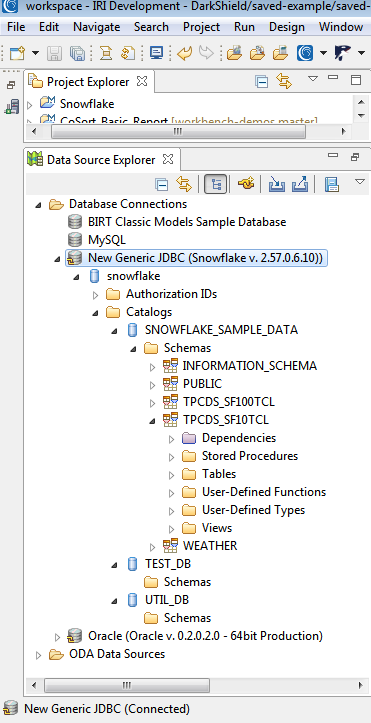Screen dimensions: 371x723
Task: Click Project Explorer horizontal scrollbar
Action: 178,131
